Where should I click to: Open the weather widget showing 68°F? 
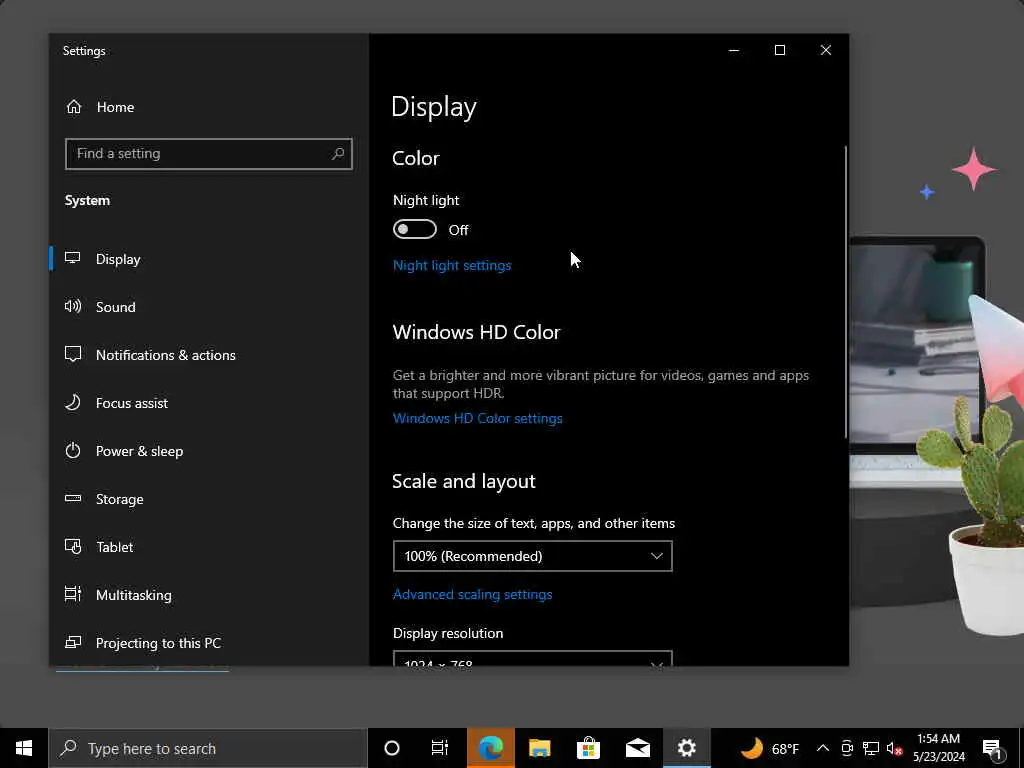pos(769,748)
